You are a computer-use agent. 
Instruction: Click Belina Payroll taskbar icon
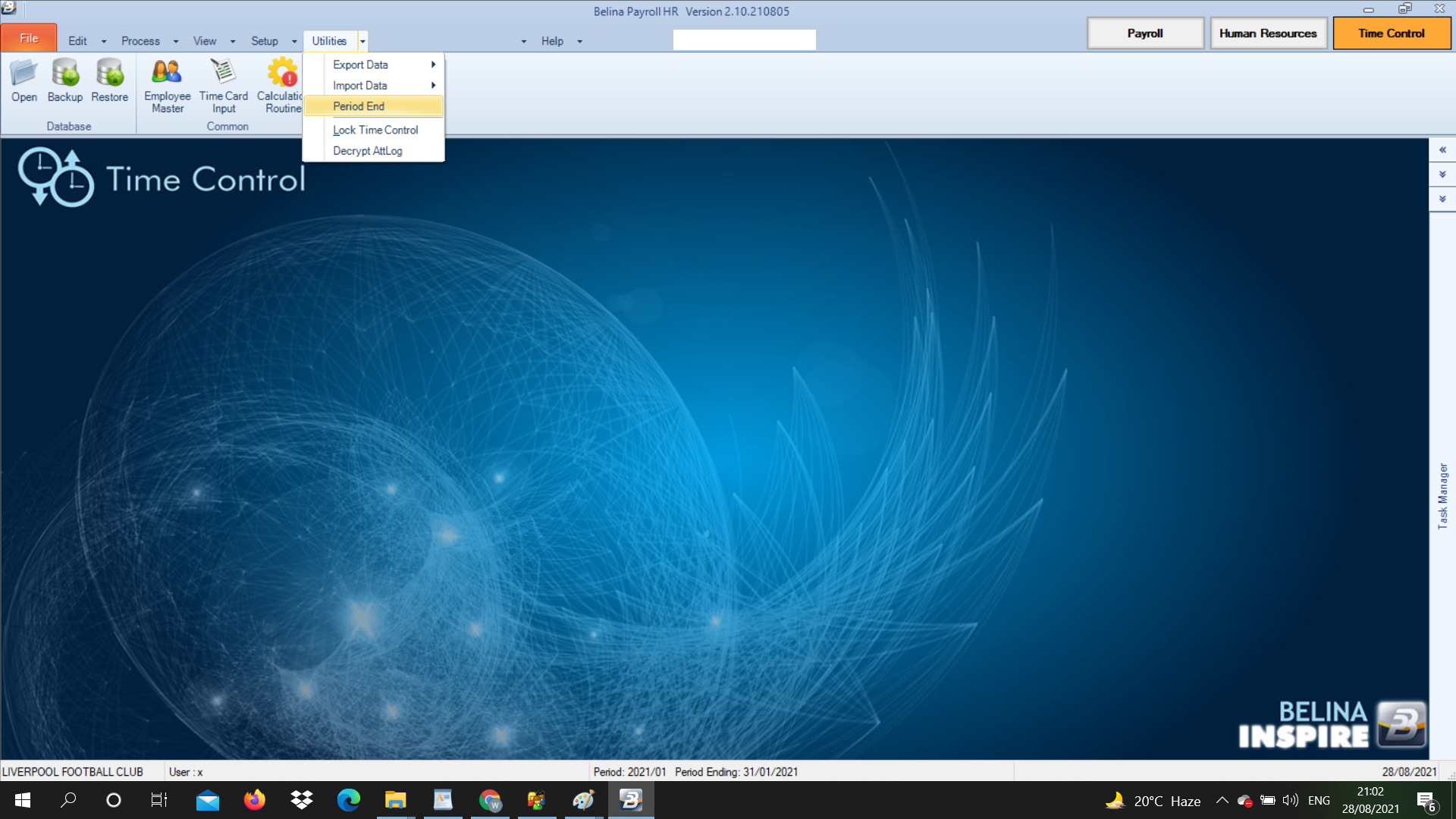tap(630, 800)
